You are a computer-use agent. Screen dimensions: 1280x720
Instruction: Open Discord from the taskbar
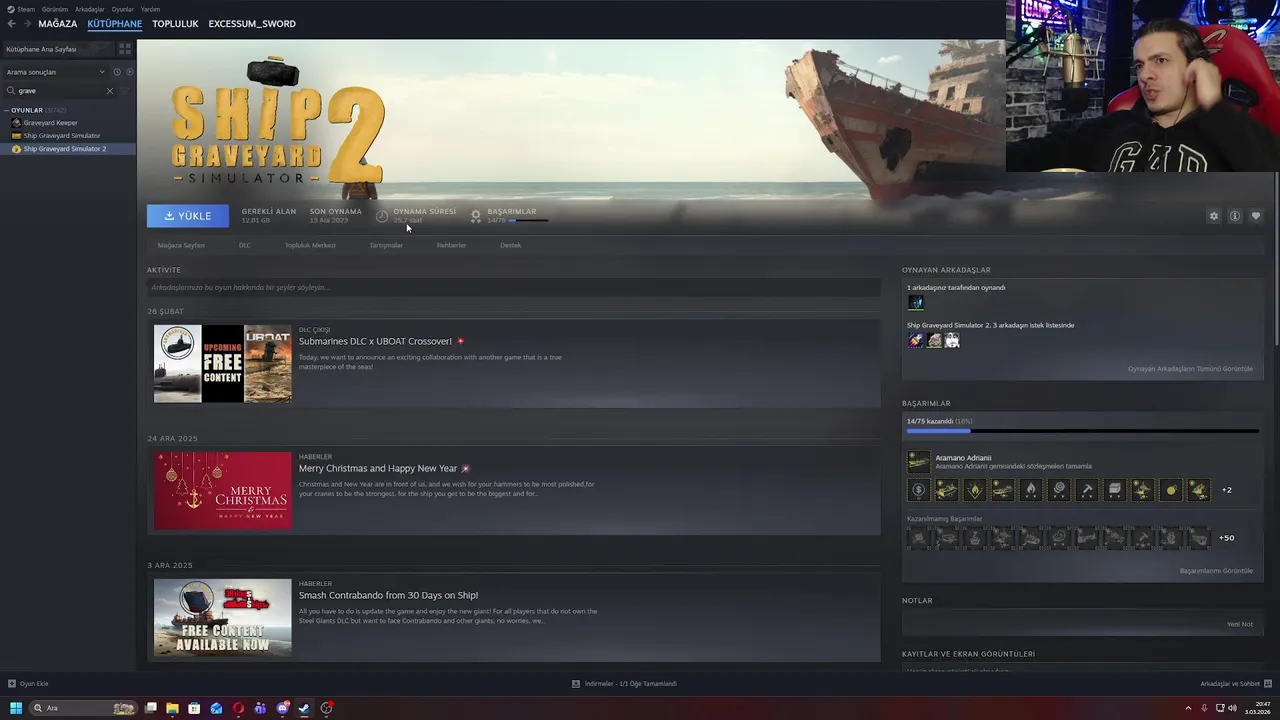point(282,708)
